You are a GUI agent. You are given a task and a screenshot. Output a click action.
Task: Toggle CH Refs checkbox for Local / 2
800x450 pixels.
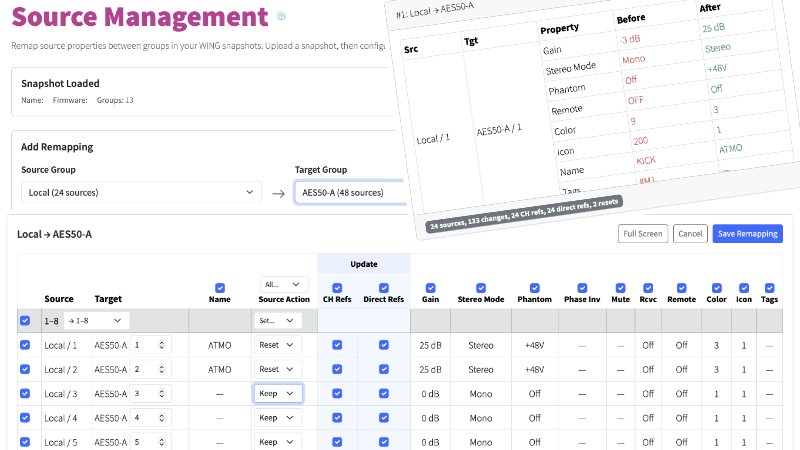tap(337, 369)
